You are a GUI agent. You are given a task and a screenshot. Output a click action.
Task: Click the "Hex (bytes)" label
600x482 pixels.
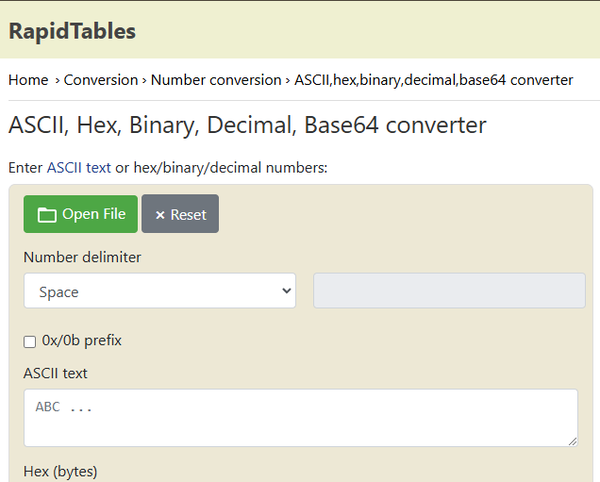point(60,471)
